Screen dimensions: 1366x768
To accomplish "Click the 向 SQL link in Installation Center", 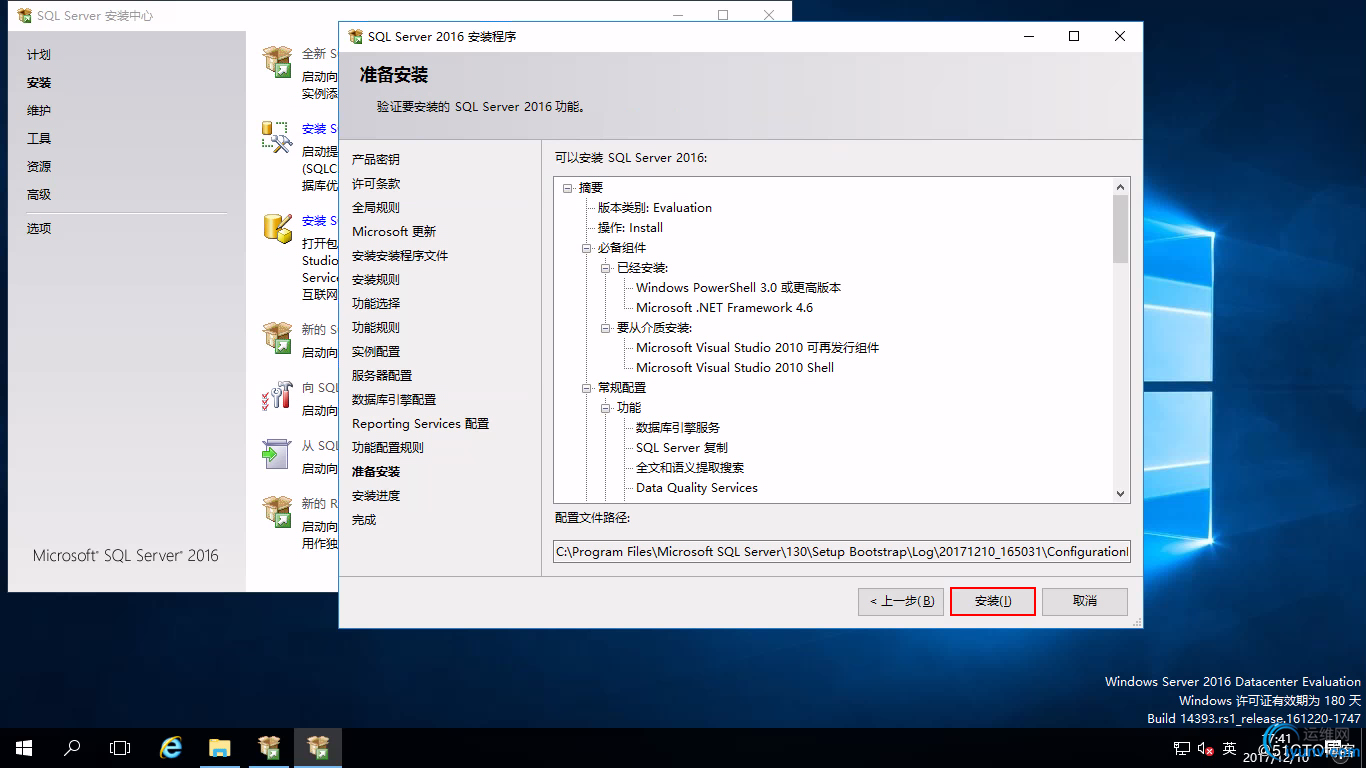I will click(320, 388).
